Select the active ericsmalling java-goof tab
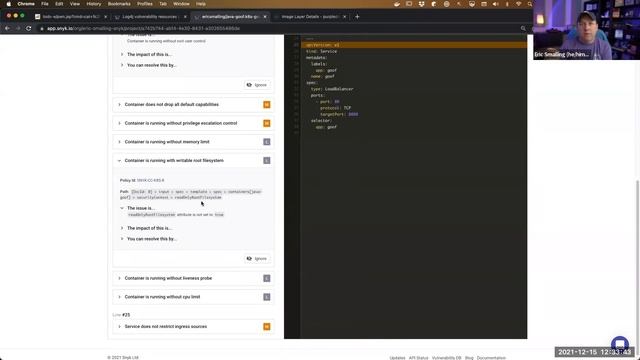 click(230, 17)
